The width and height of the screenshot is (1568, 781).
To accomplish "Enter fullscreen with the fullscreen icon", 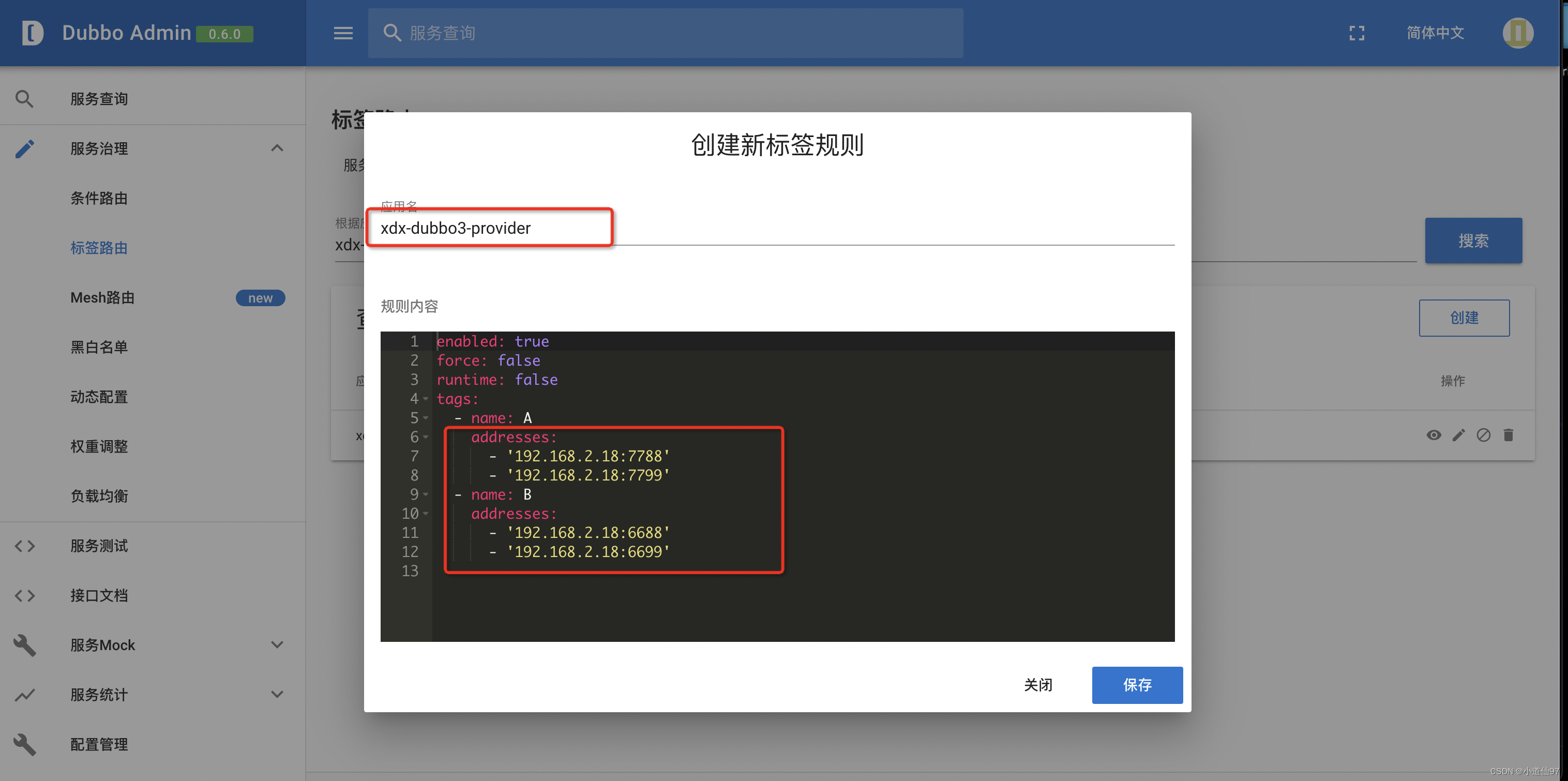I will tap(1357, 33).
